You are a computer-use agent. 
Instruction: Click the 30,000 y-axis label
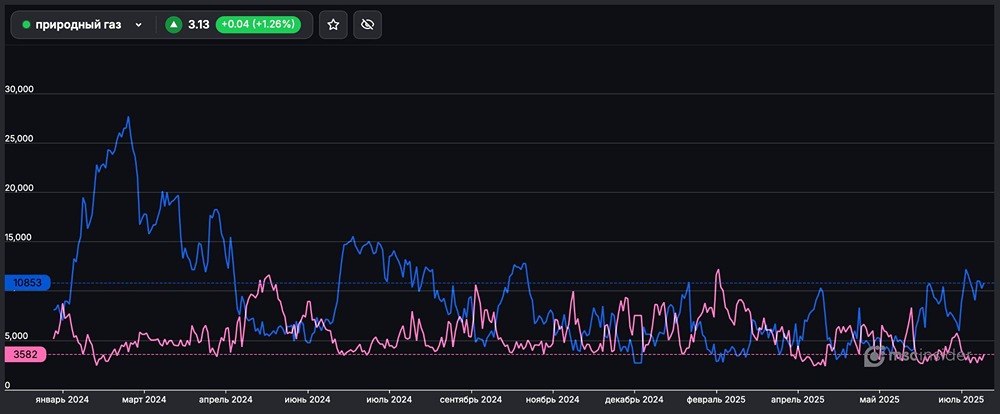click(x=20, y=90)
